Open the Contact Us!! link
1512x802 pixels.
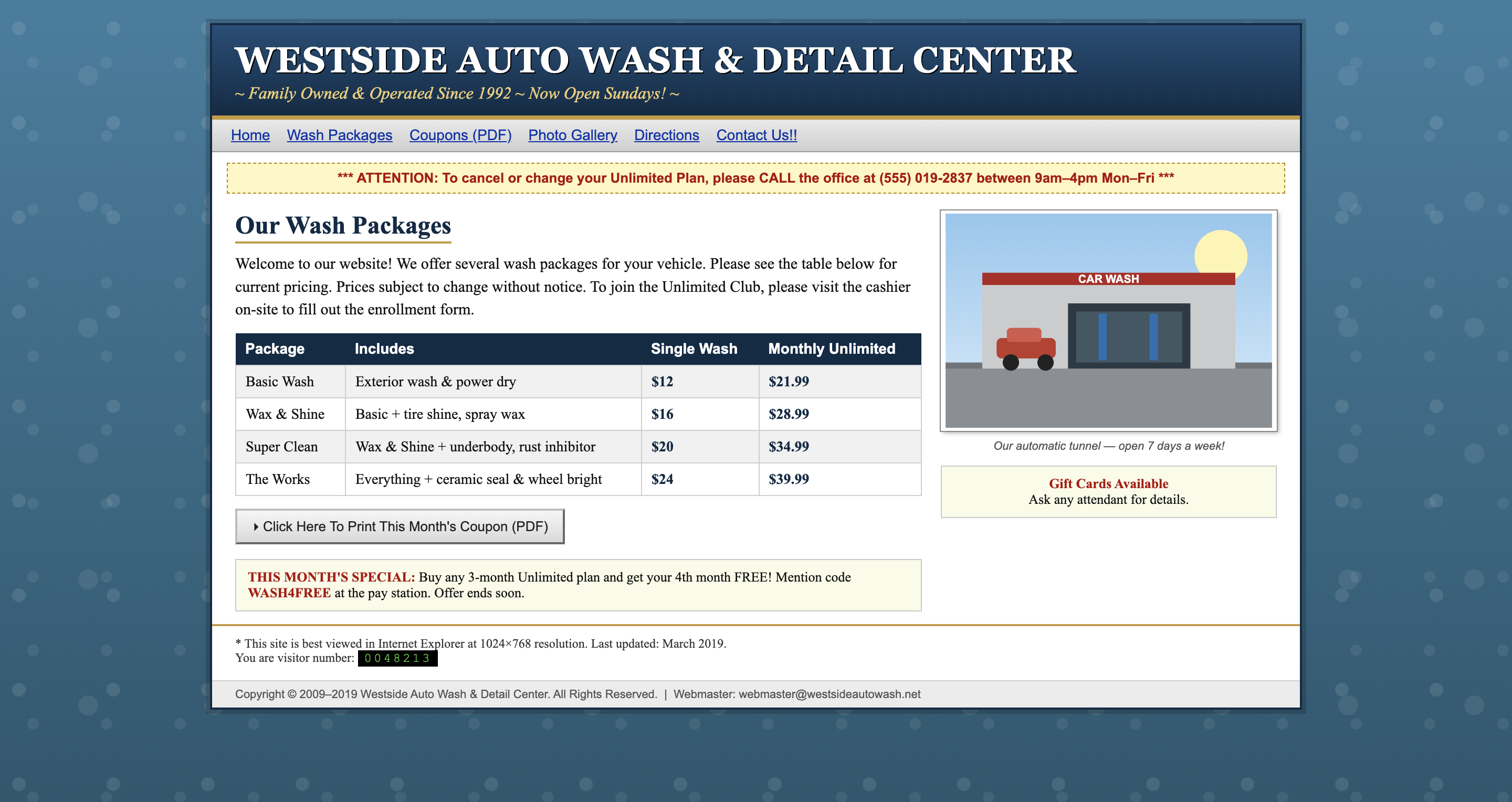[756, 135]
